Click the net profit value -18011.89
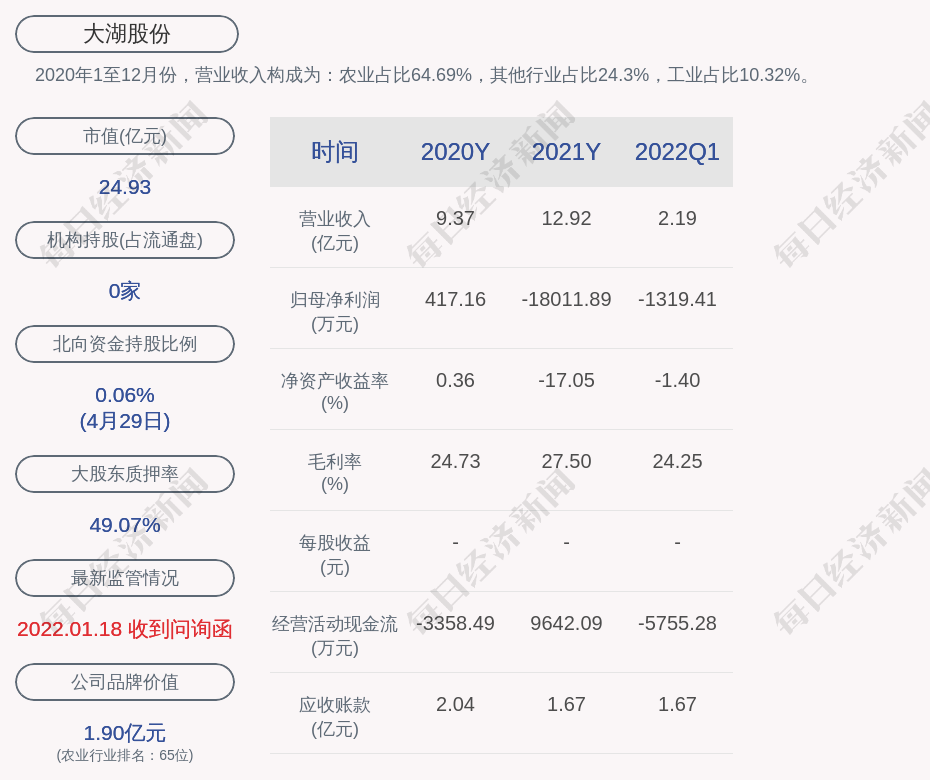Image resolution: width=930 pixels, height=780 pixels. click(x=566, y=300)
